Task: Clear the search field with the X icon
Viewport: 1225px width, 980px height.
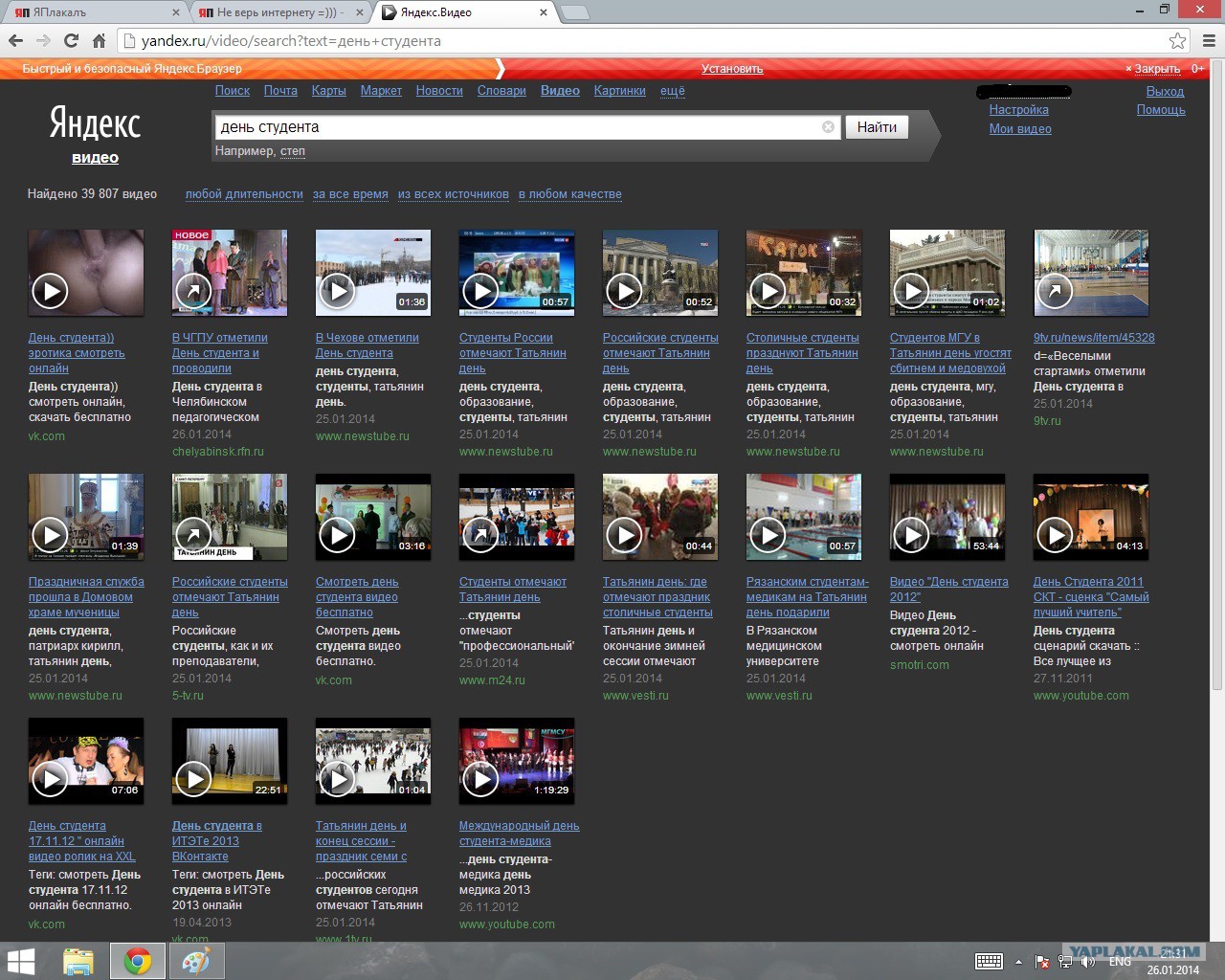Action: (829, 126)
